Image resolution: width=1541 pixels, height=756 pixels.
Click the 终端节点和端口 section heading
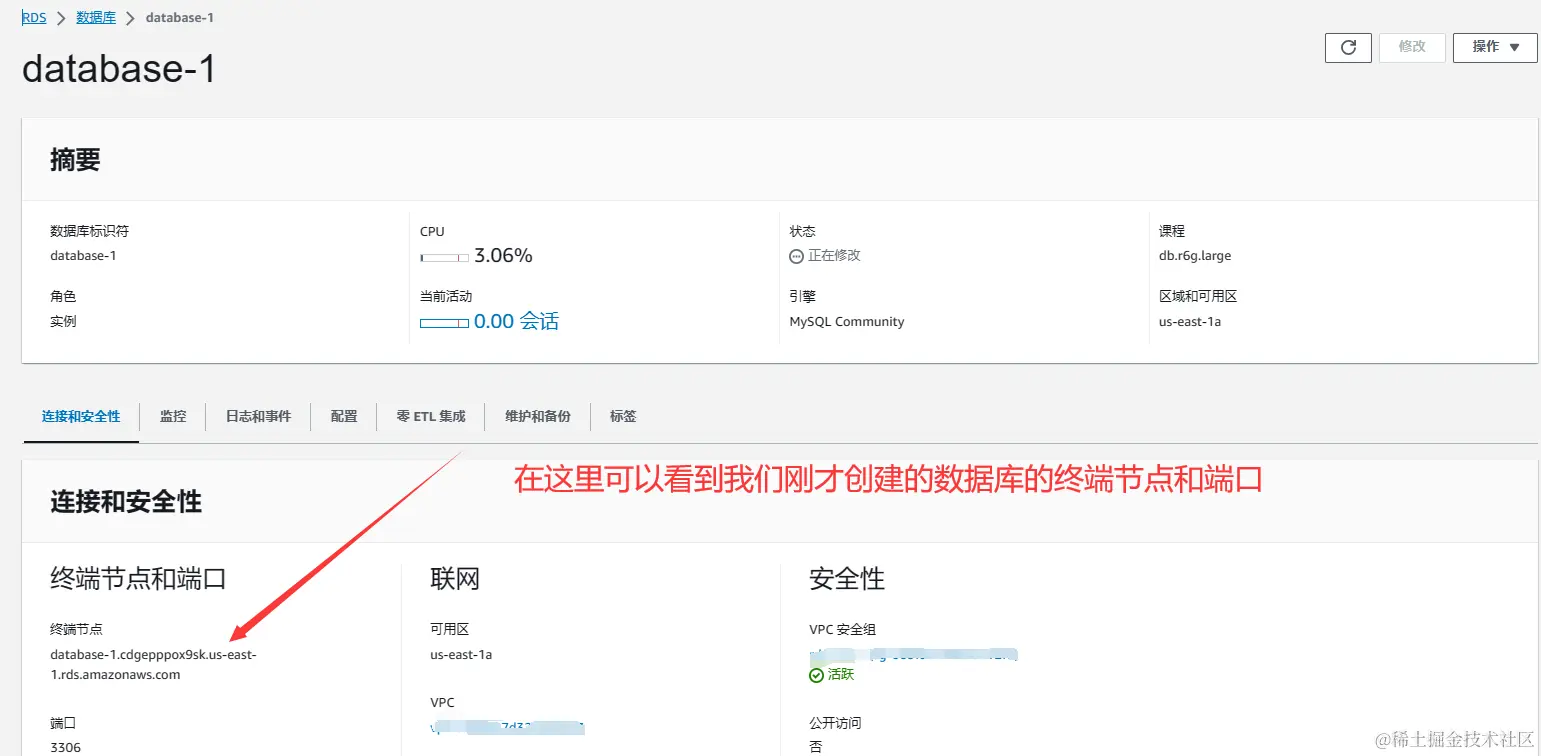(x=138, y=578)
